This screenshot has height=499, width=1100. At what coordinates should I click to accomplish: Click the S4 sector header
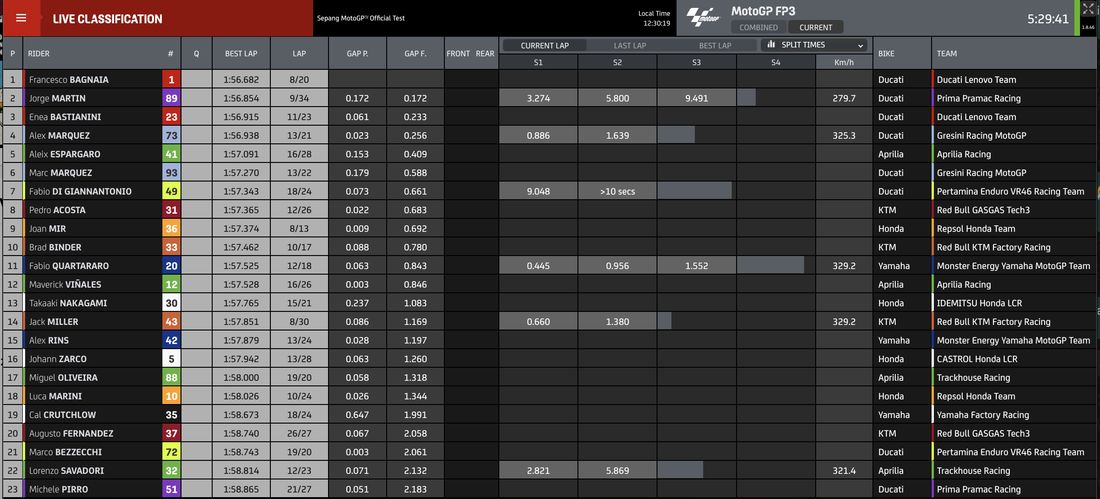tap(776, 62)
